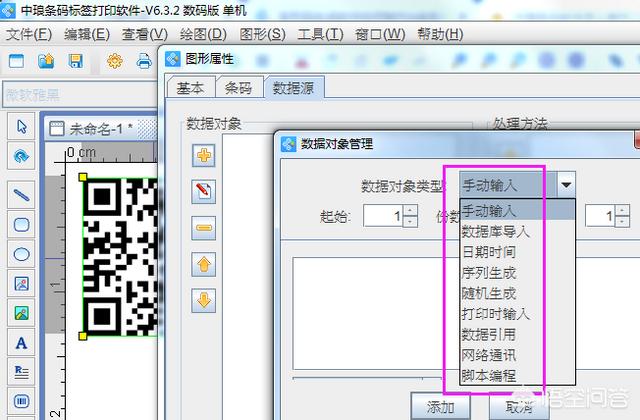
Task: Choose 脚本编程 from dropdown list
Action: coord(518,376)
